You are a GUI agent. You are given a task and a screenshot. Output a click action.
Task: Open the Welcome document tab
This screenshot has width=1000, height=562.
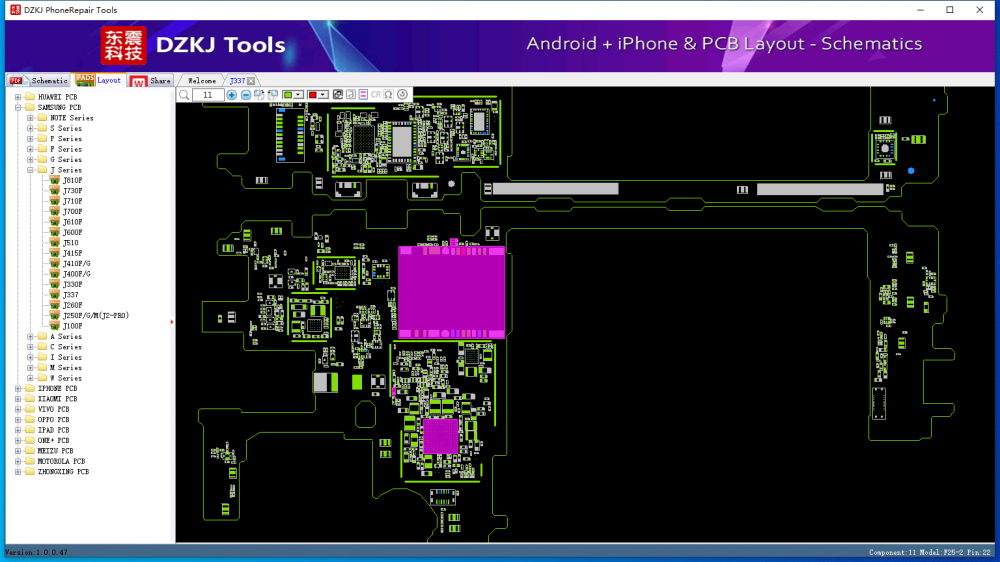pyautogui.click(x=202, y=81)
